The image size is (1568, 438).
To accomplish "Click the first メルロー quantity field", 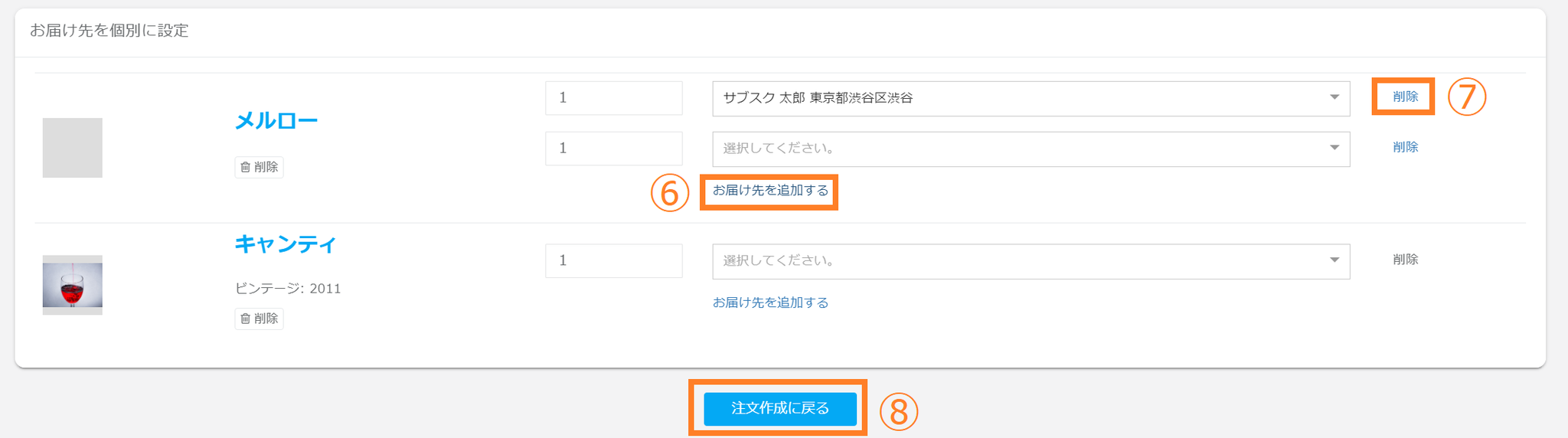I will tap(613, 98).
